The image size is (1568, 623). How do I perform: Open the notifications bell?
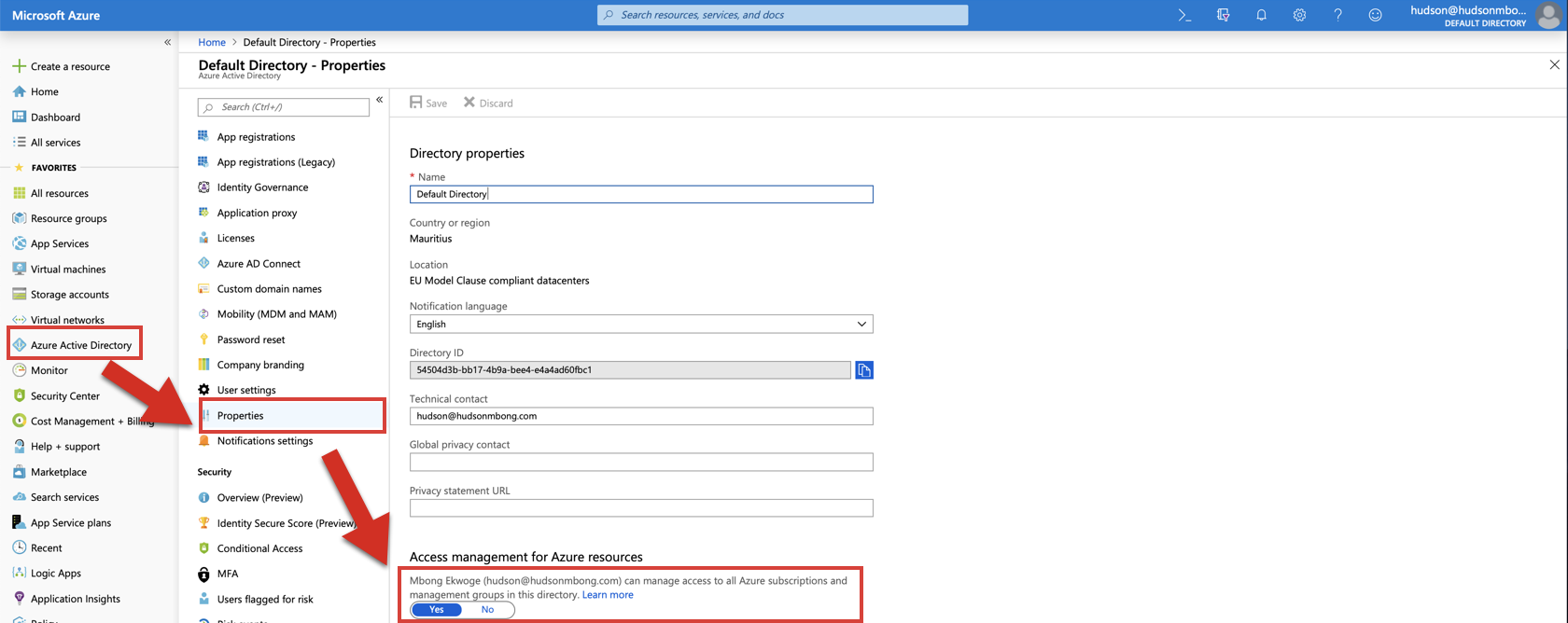pos(1261,15)
